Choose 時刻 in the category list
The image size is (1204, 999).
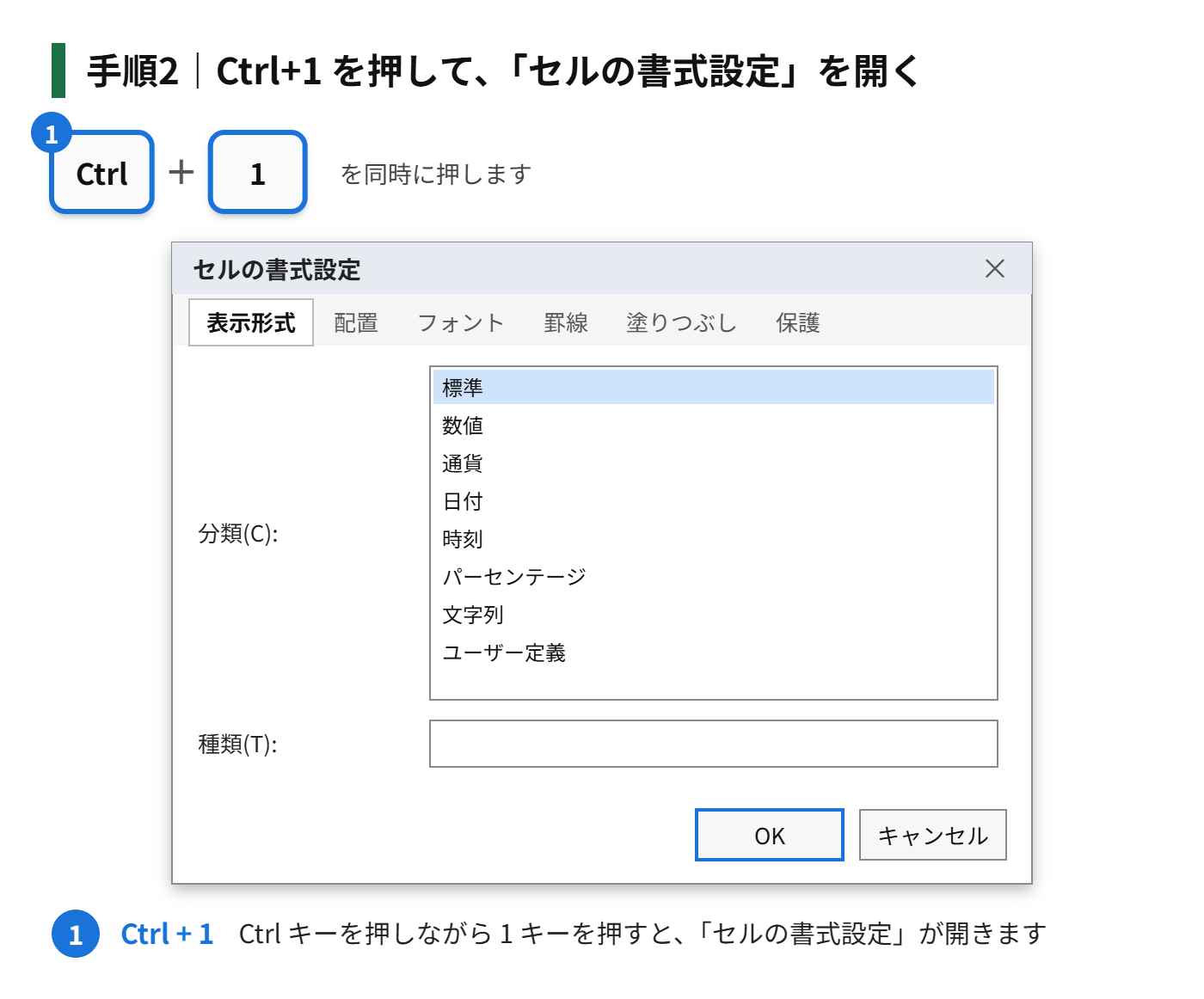tap(714, 539)
